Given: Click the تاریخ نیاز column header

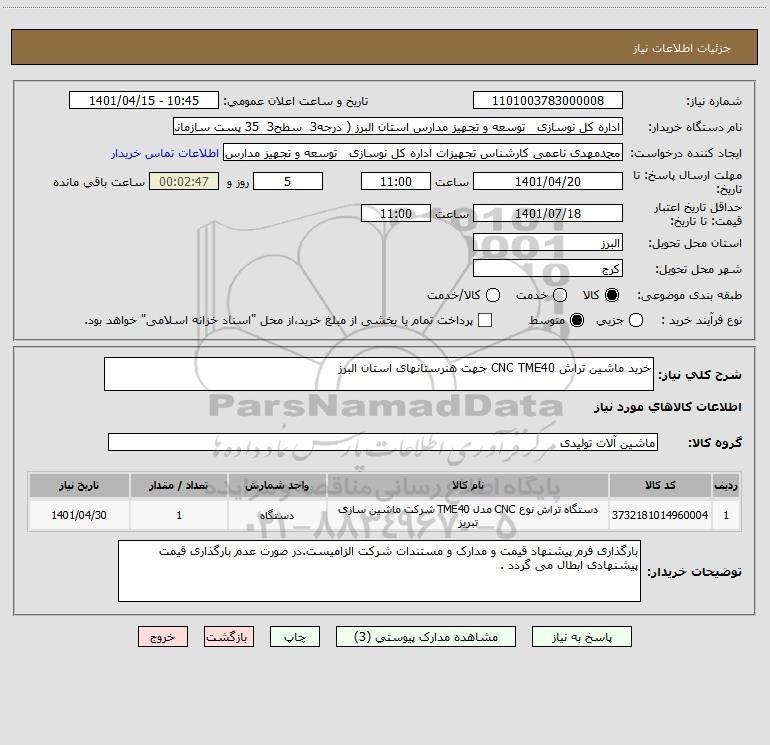Looking at the screenshot, I should pyautogui.click(x=79, y=485).
